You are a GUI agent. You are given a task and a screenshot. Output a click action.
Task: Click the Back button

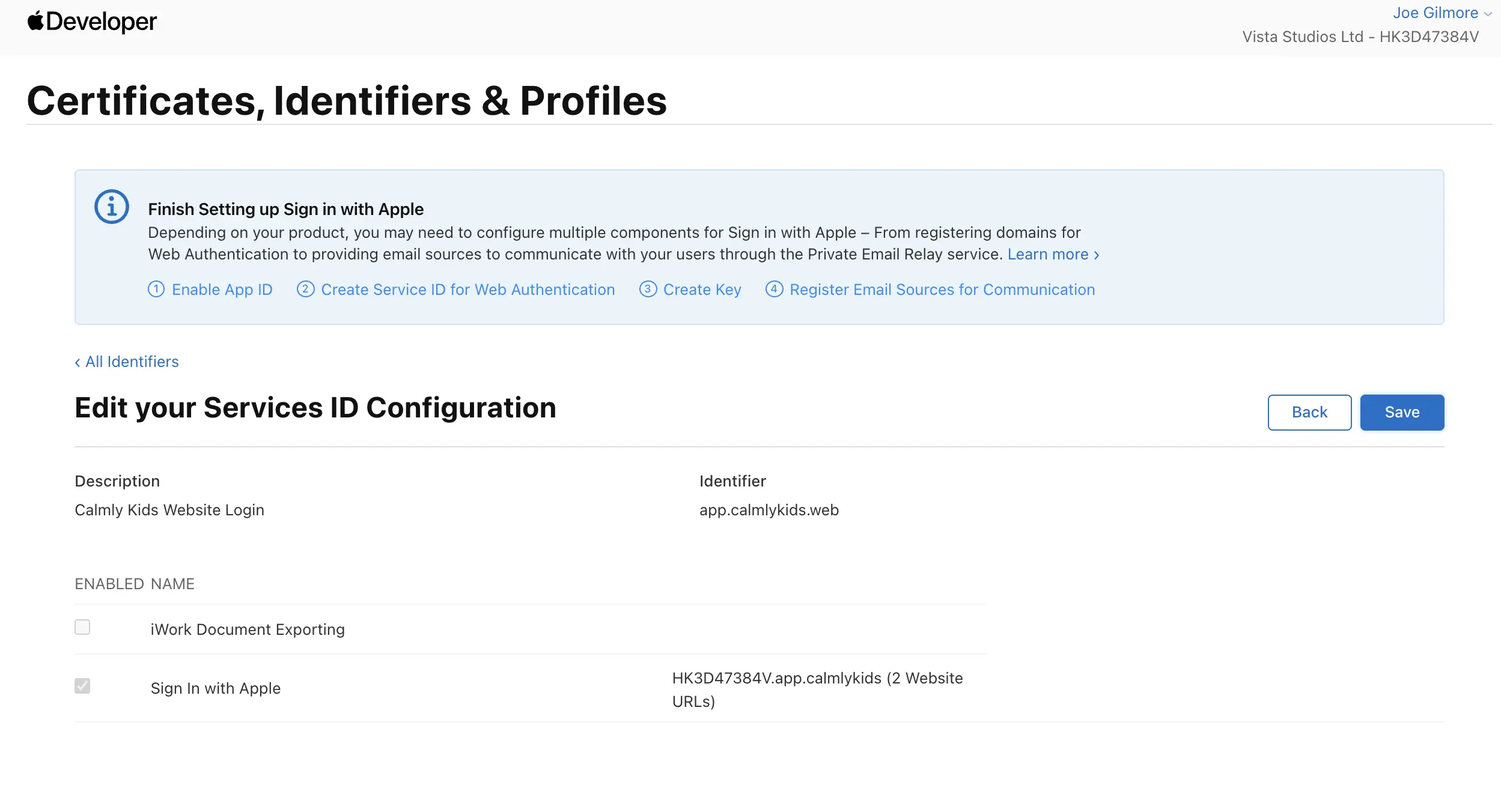(1309, 412)
